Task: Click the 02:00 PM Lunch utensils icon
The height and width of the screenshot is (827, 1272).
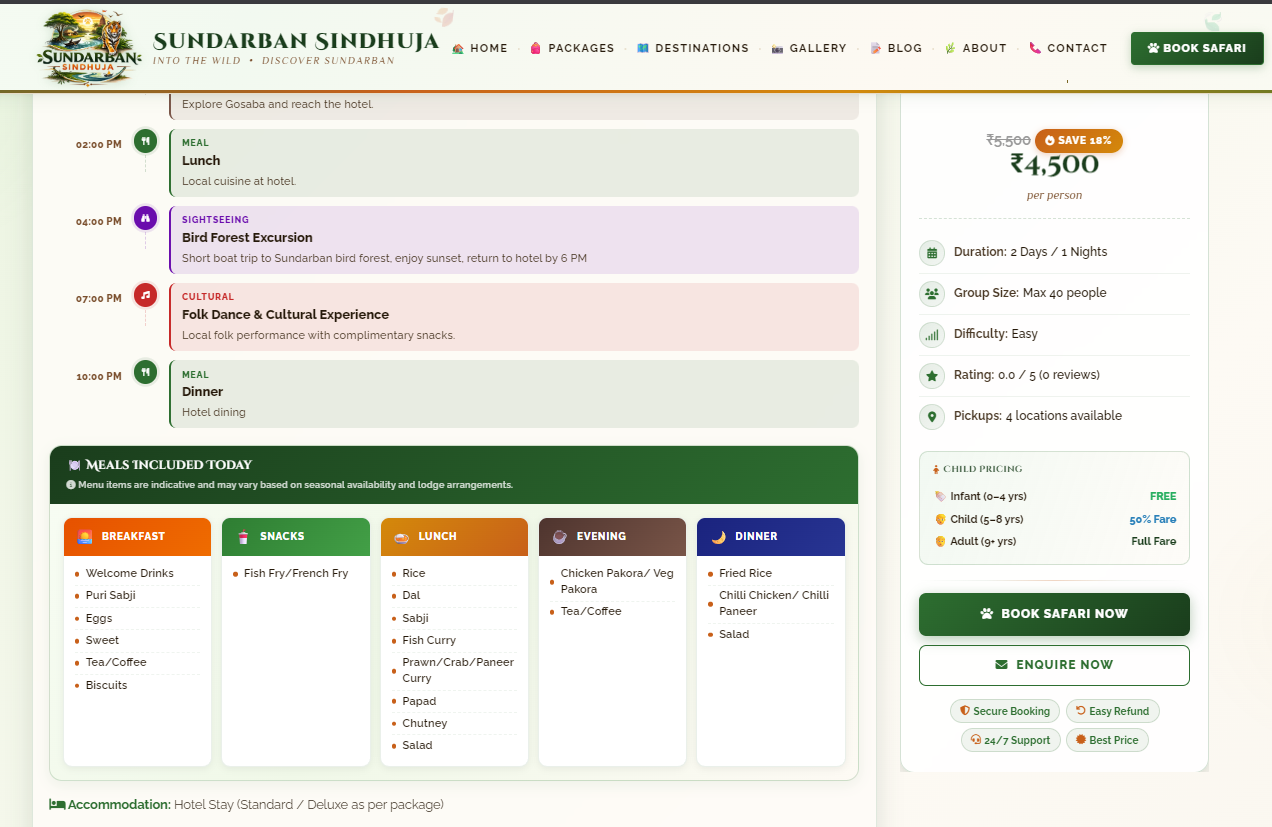Action: click(x=146, y=142)
